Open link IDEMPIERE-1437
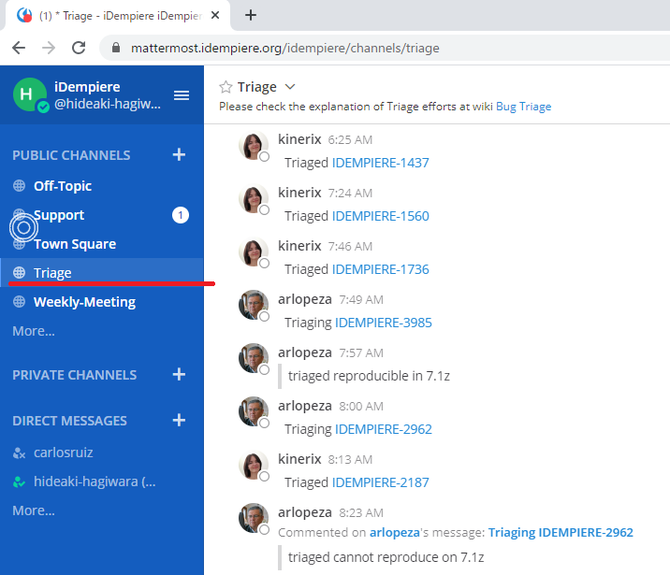Viewport: 670px width, 575px height. (x=380, y=163)
